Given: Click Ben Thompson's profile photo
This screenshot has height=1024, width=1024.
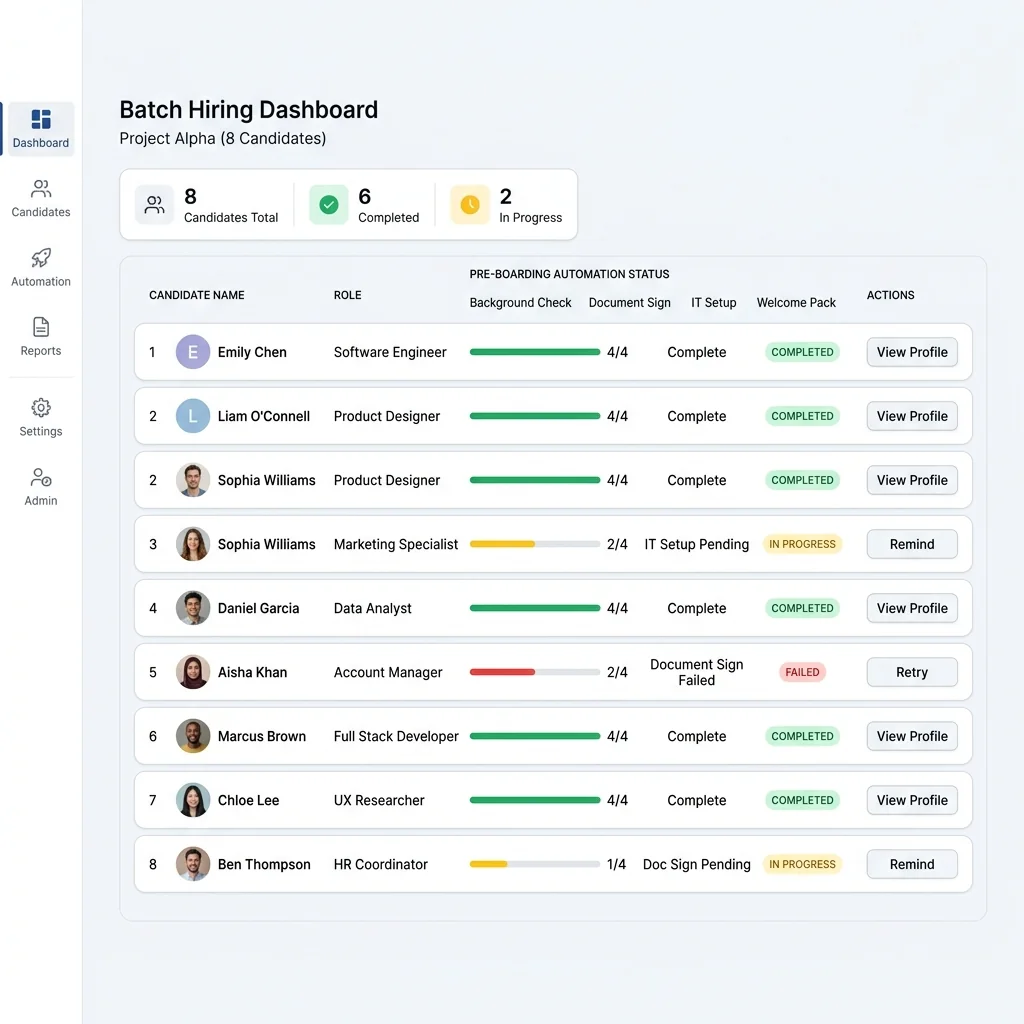Looking at the screenshot, I should click(x=193, y=864).
